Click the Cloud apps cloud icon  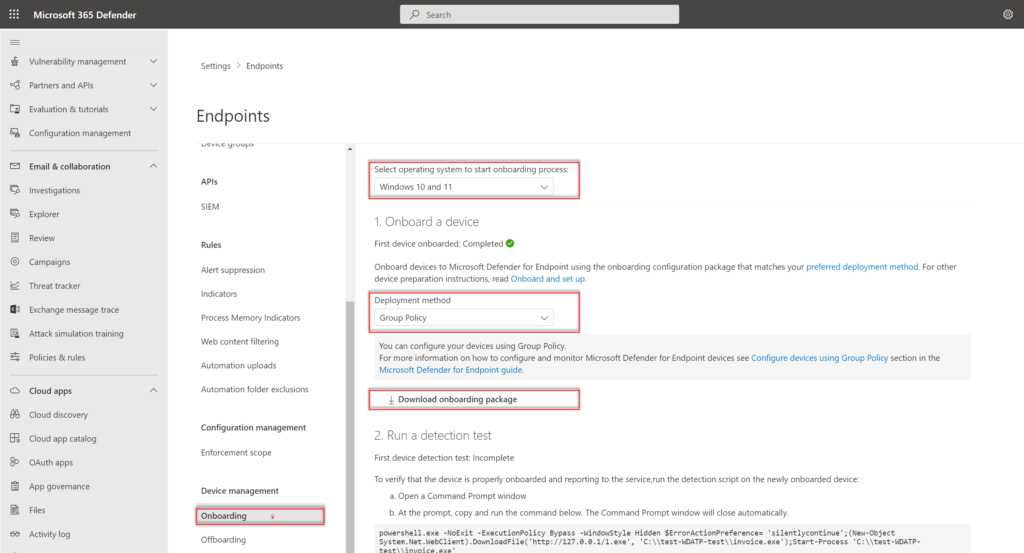click(x=15, y=390)
